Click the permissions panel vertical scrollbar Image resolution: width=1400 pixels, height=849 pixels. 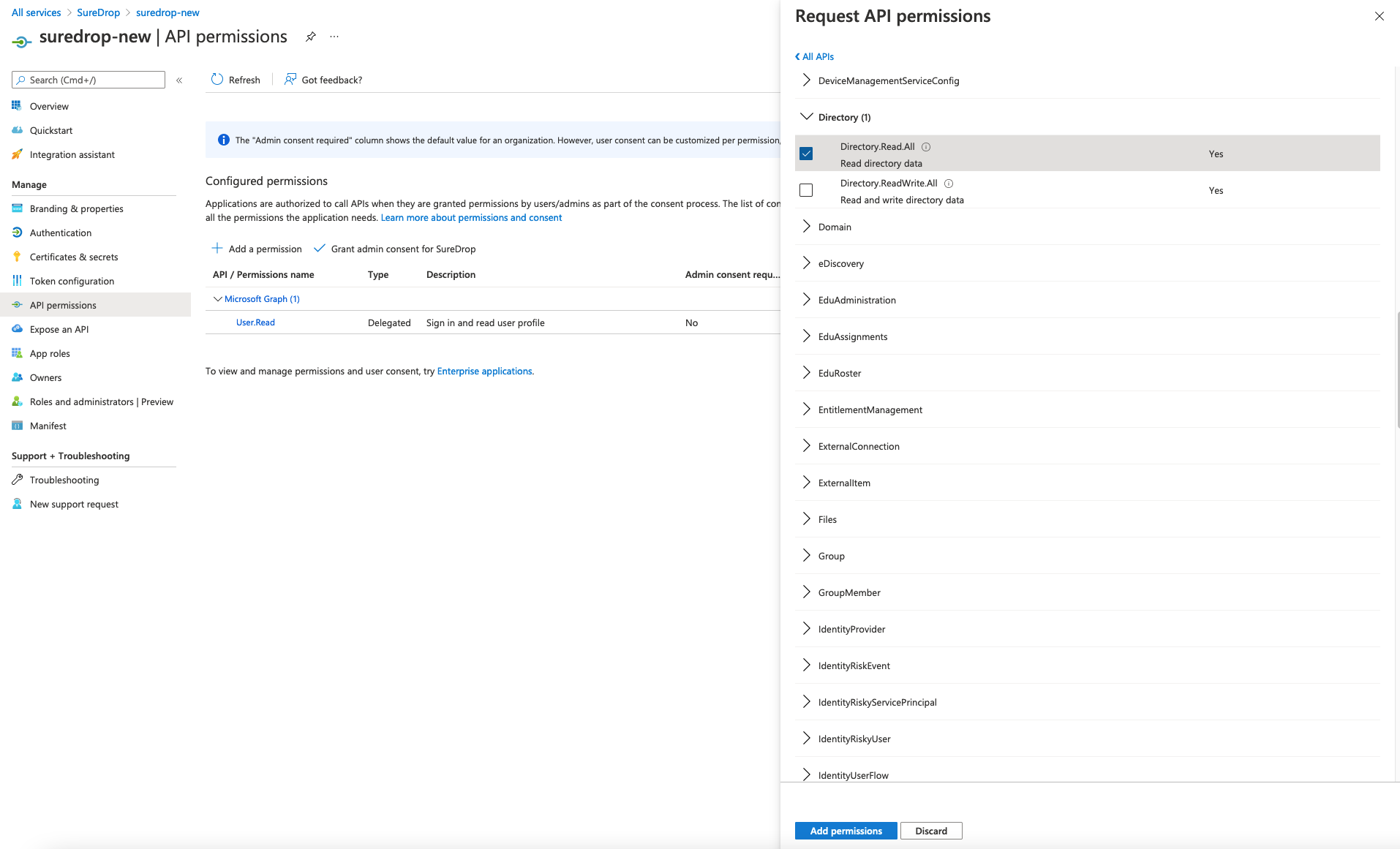click(1397, 369)
